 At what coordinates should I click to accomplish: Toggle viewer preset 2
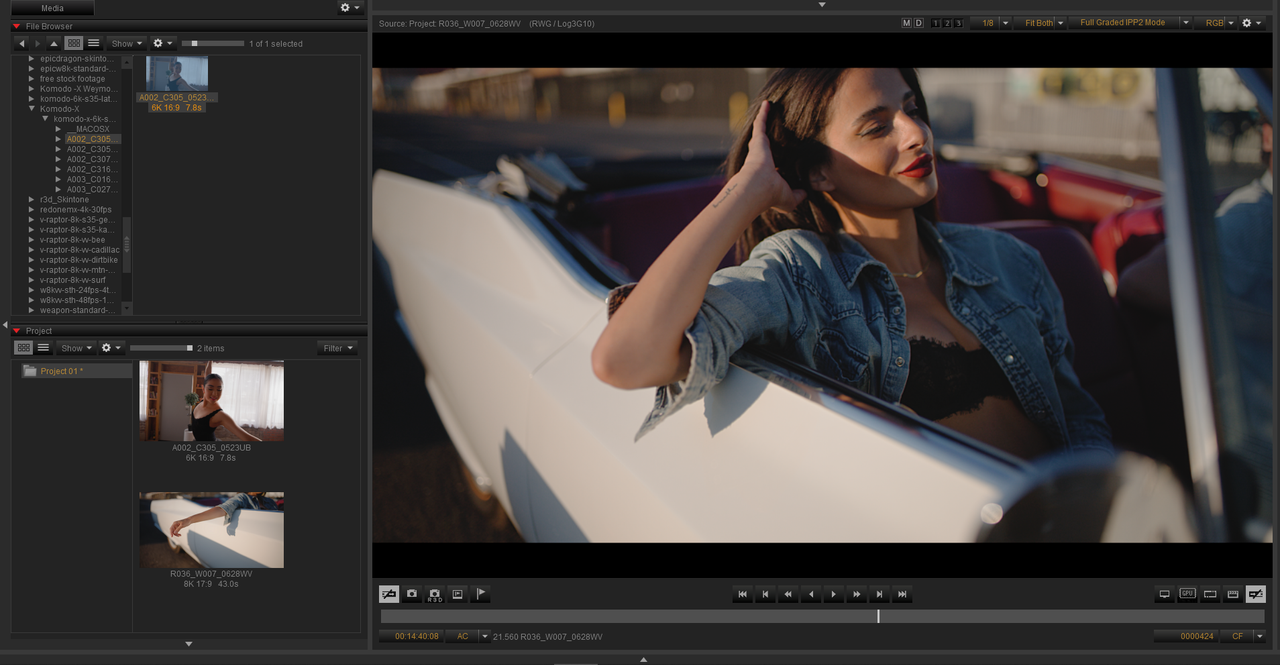click(x=947, y=23)
